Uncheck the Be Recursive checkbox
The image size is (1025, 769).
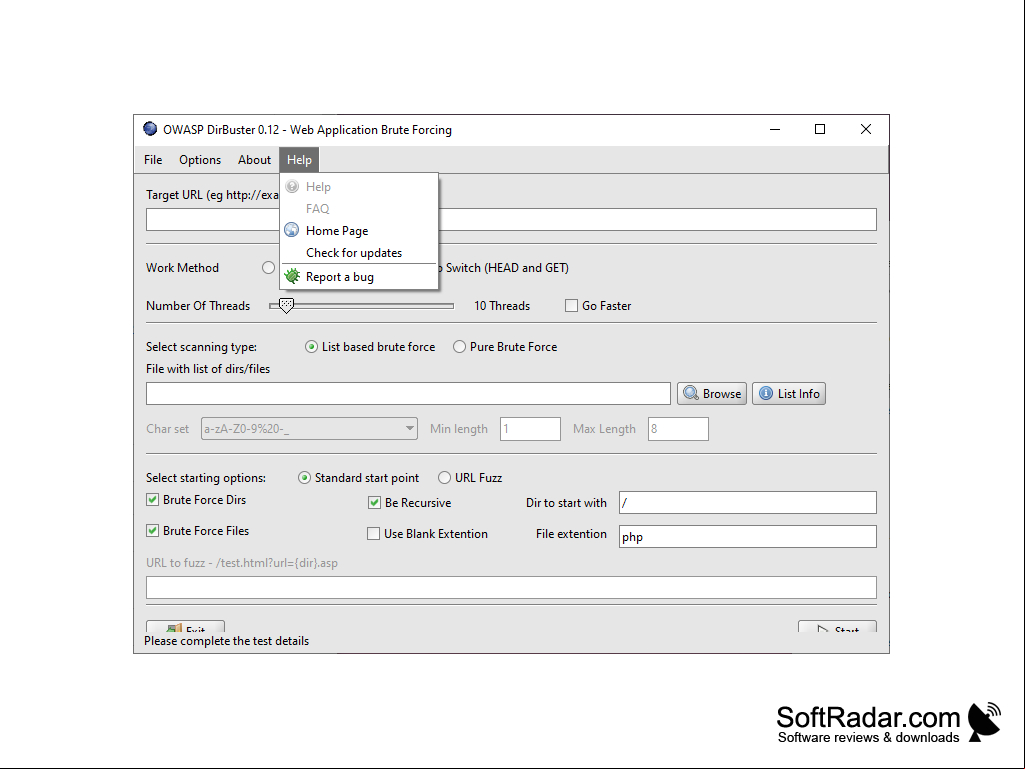coord(374,502)
